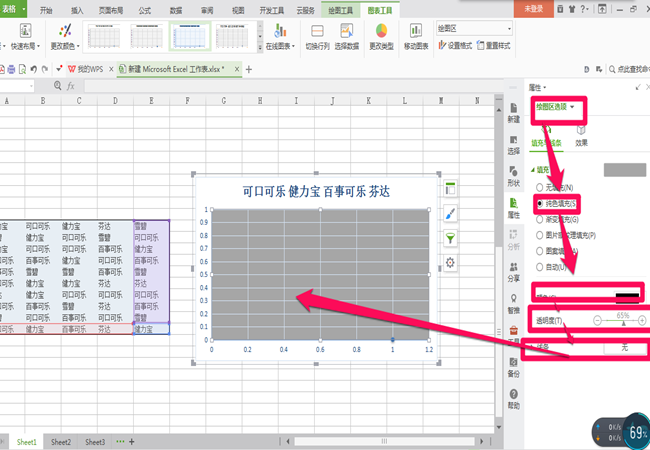
Task: Open the 线条 无 dropdown
Action: pos(625,348)
